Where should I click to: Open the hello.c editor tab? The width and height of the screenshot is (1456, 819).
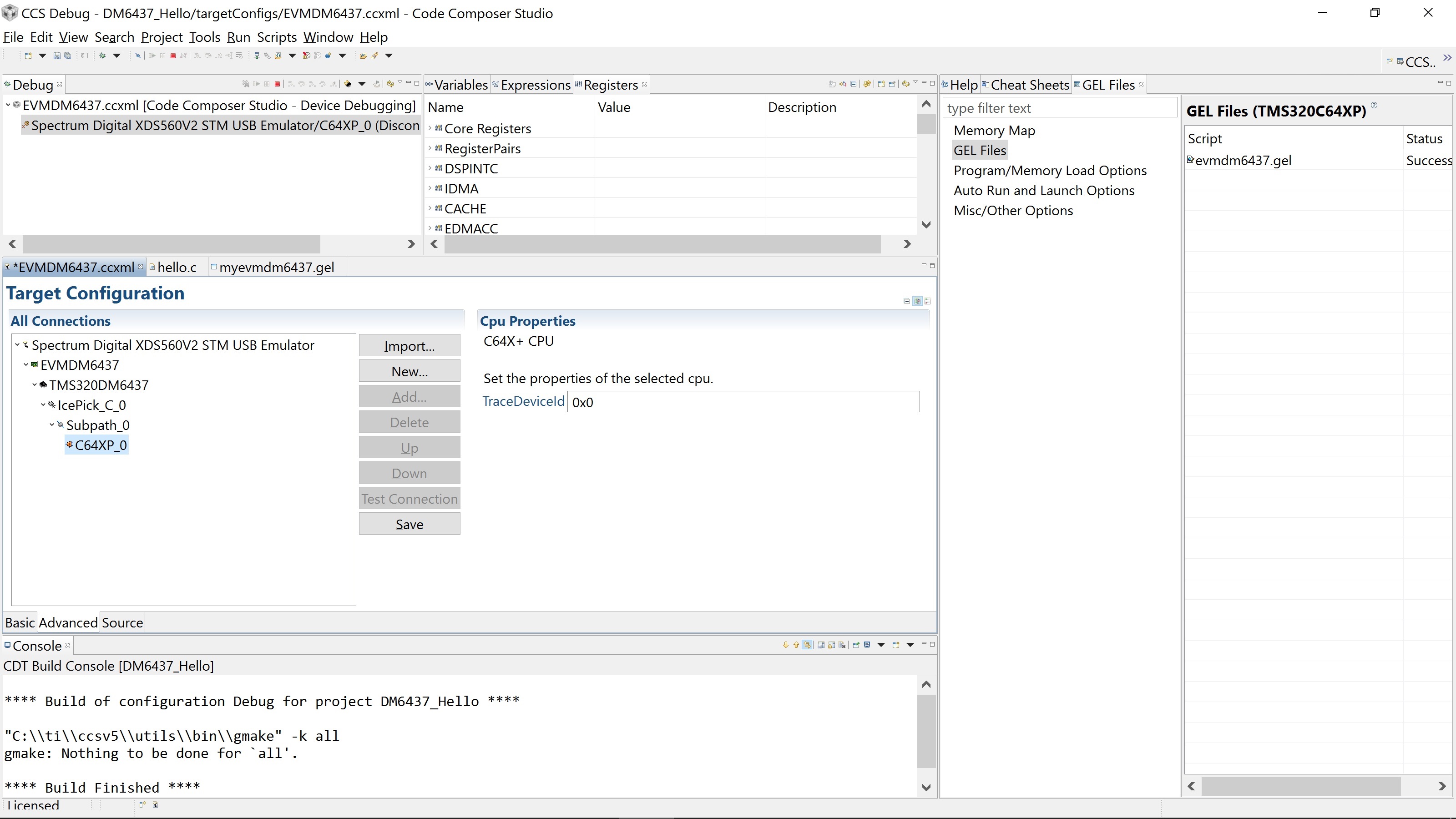(x=177, y=268)
